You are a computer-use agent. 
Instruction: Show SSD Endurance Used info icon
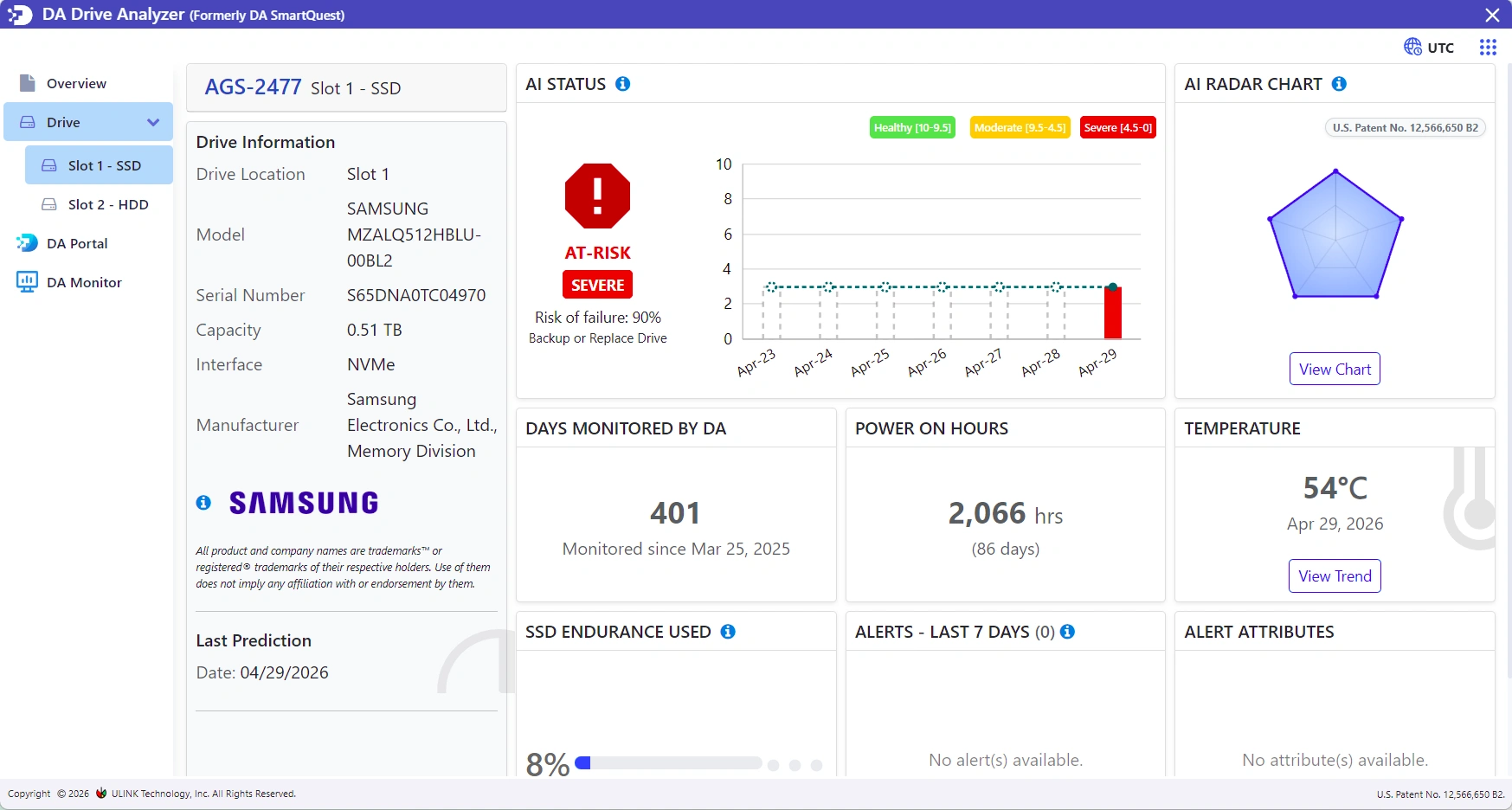tap(728, 632)
